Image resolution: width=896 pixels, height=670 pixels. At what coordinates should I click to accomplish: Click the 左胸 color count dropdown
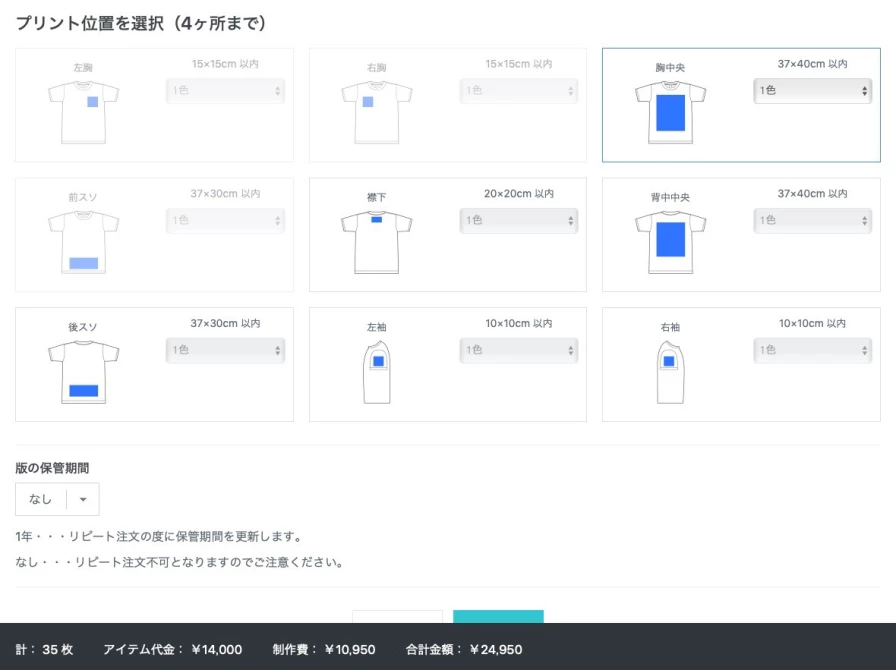(x=225, y=91)
